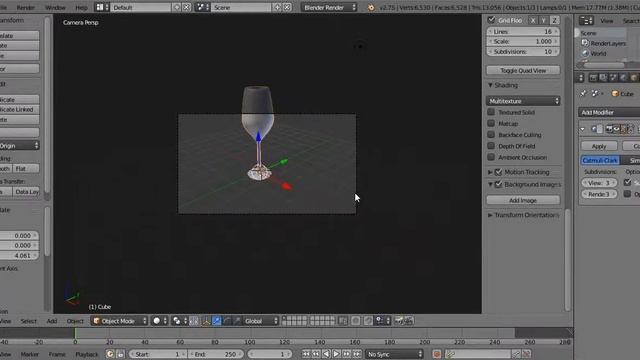Image resolution: width=640 pixels, height=360 pixels.
Task: Click the Add Image button
Action: click(x=523, y=200)
